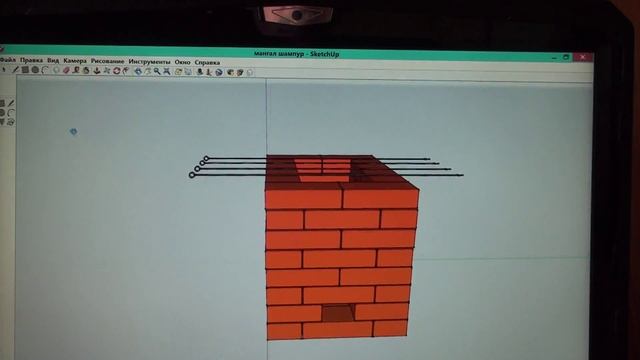Select Rectangle tool in left side toolbar
The height and width of the screenshot is (360, 640).
tap(2, 103)
